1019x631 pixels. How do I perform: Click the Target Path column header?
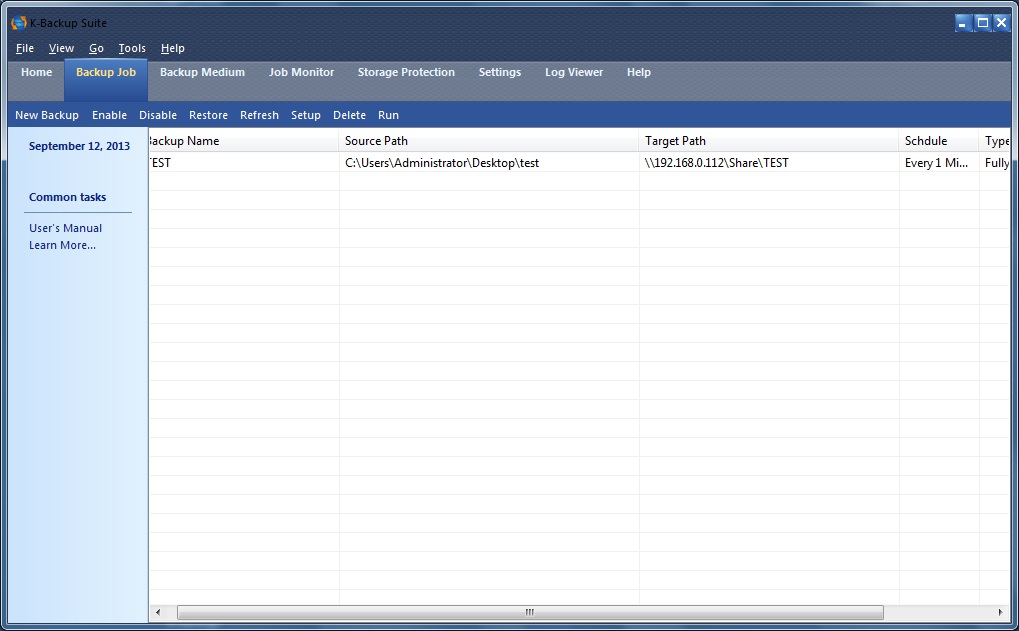coord(769,141)
